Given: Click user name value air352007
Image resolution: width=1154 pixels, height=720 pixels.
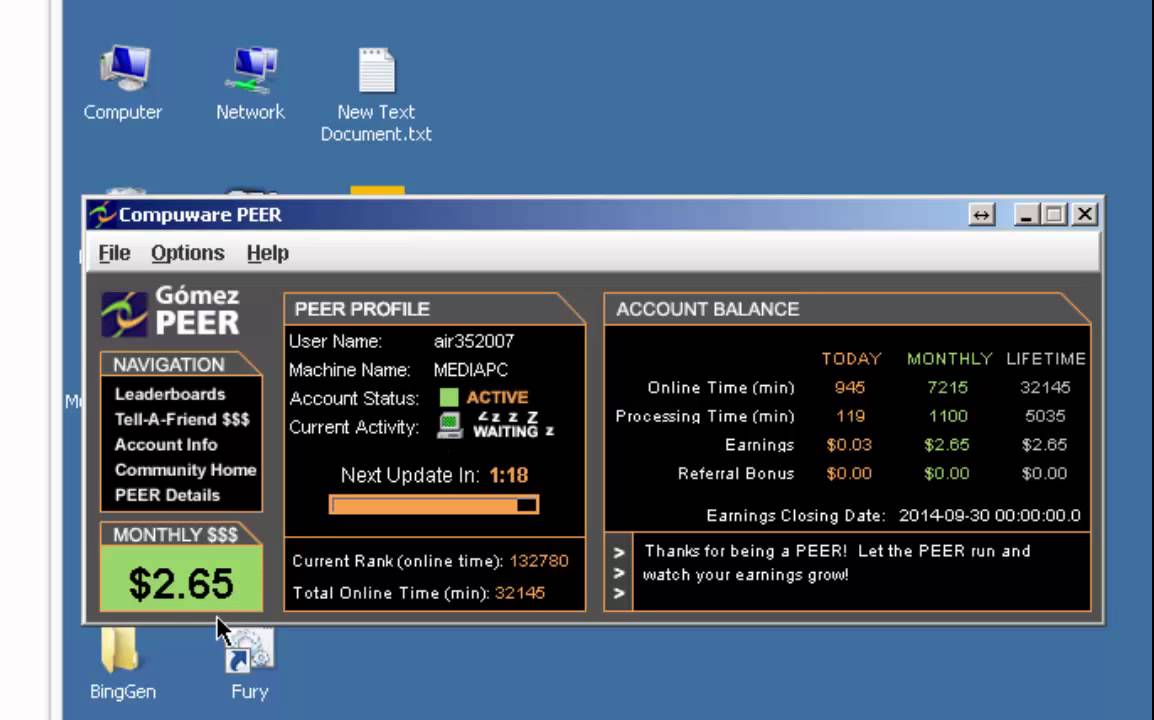Looking at the screenshot, I should tap(474, 341).
